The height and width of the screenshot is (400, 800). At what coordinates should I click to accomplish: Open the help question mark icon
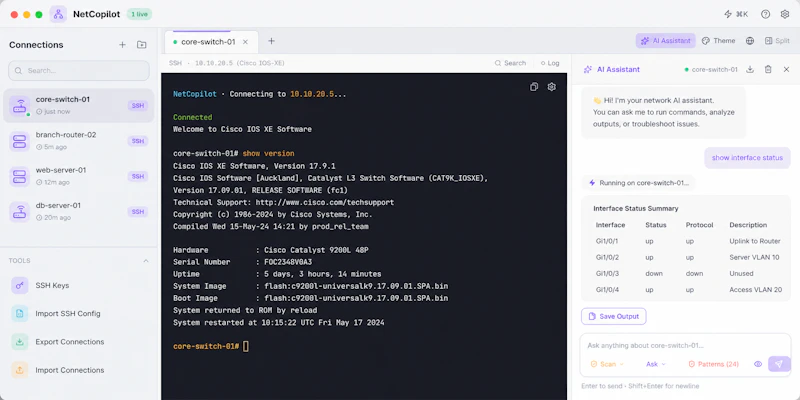[765, 14]
